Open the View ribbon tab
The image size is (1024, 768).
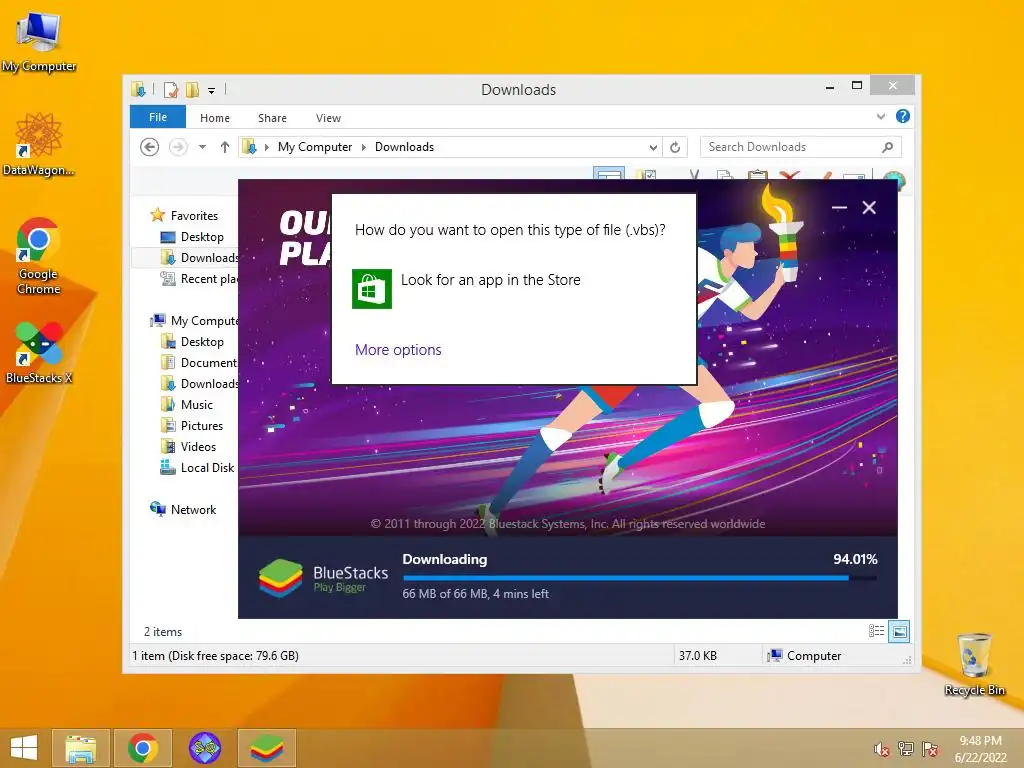tap(328, 118)
